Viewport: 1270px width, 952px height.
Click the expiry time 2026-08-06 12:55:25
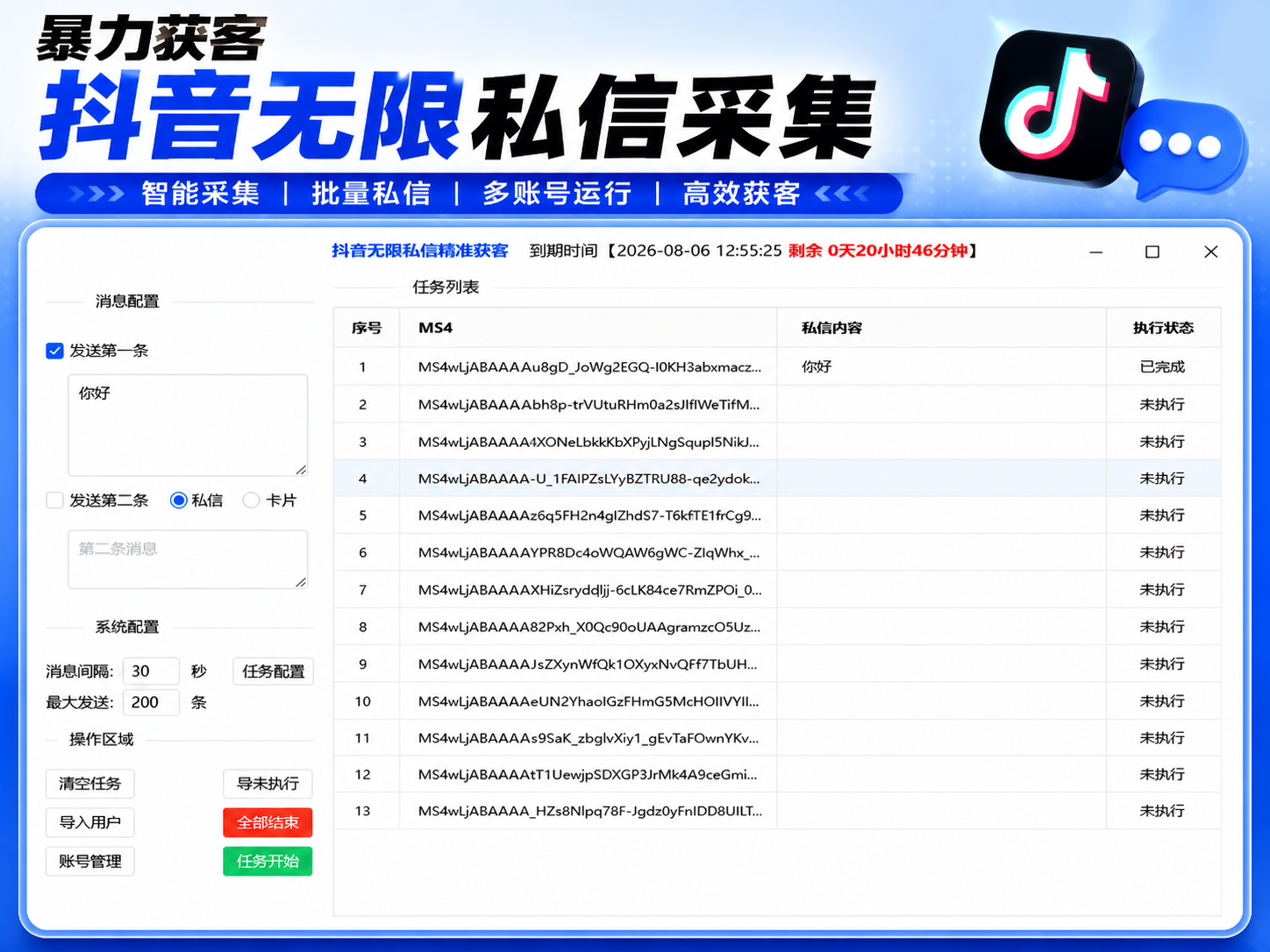pos(699,251)
